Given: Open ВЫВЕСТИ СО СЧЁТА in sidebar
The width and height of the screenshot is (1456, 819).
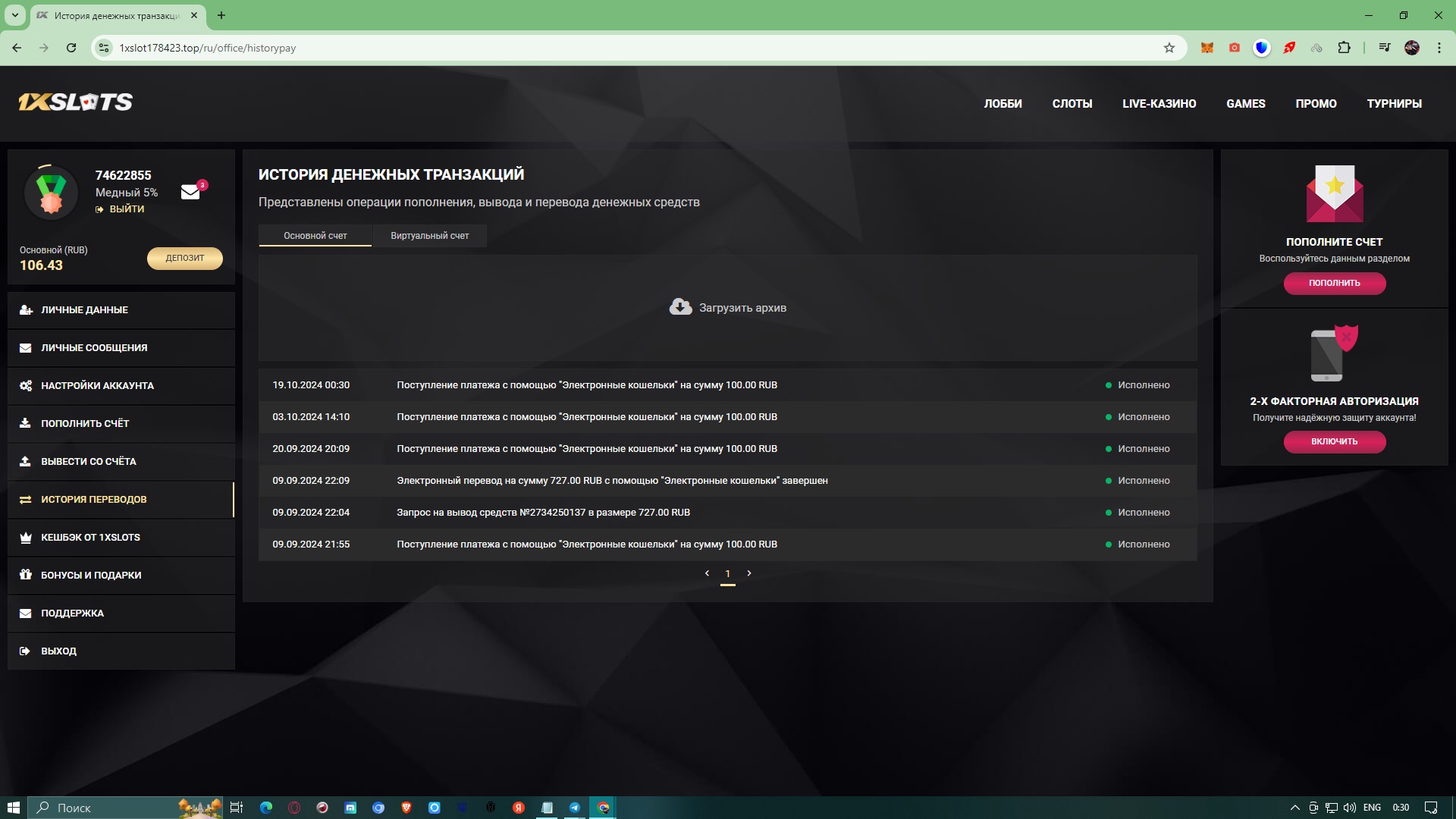Looking at the screenshot, I should tap(89, 462).
